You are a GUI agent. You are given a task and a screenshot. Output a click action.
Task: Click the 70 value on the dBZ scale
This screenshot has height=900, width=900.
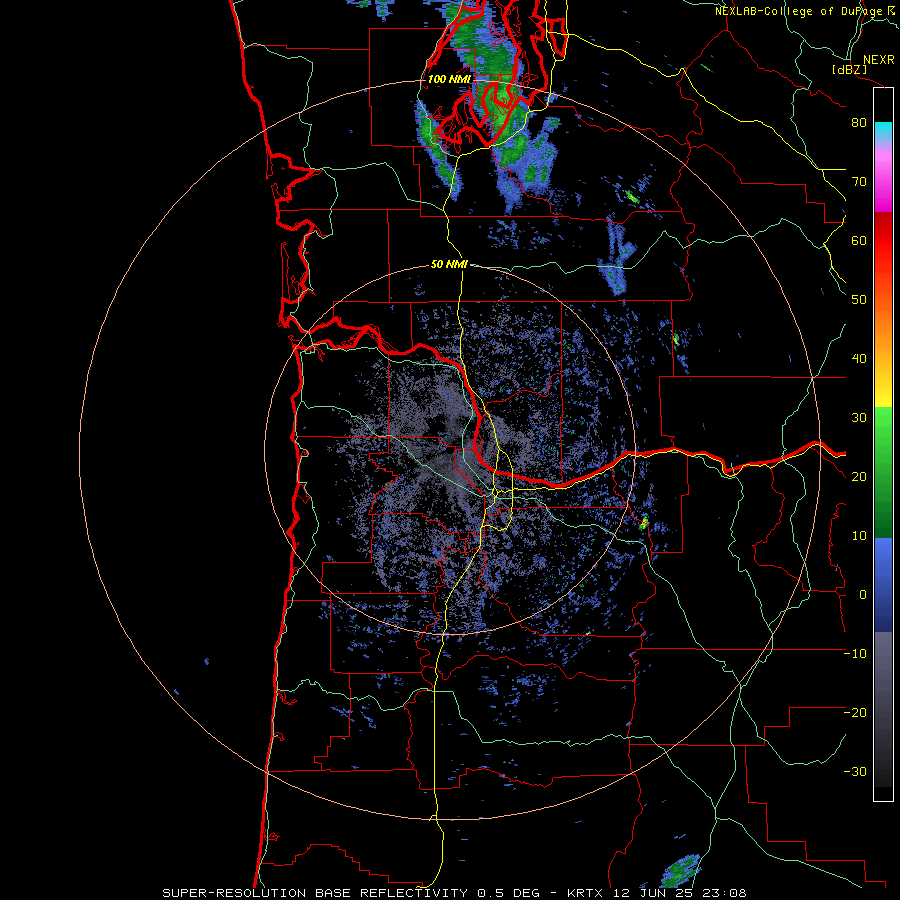pyautogui.click(x=859, y=181)
